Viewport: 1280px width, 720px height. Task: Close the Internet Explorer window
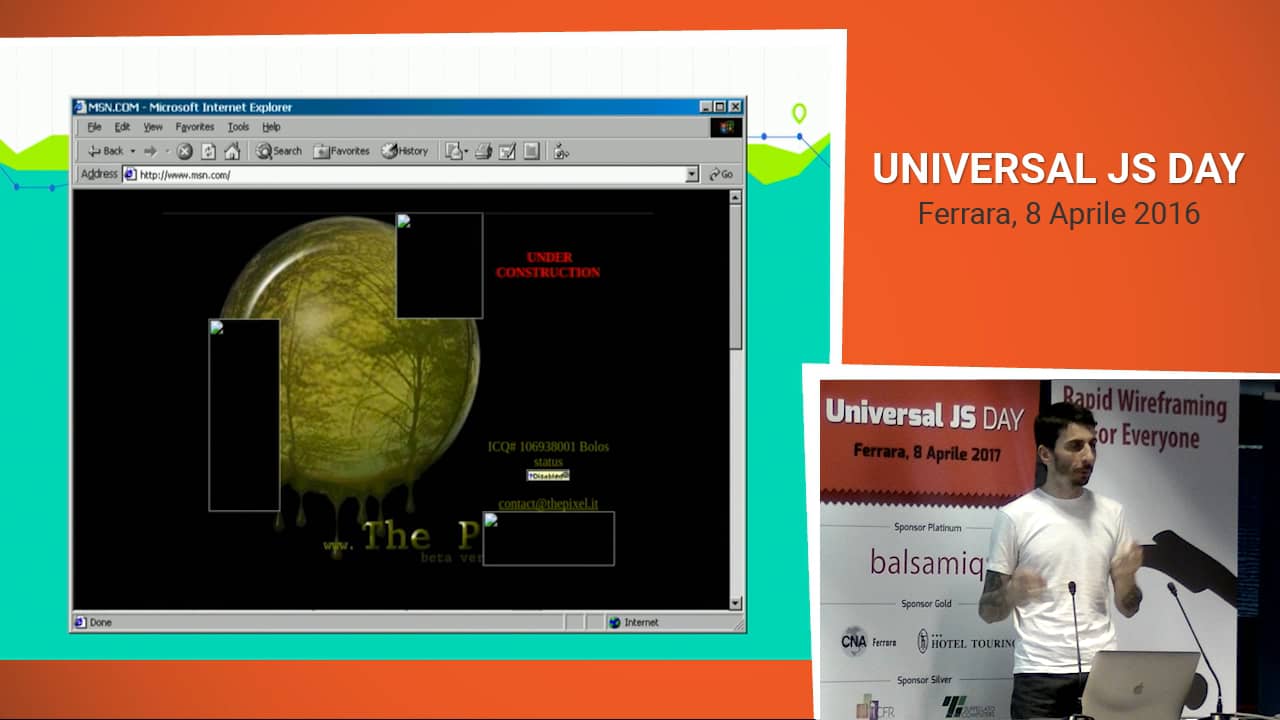tap(735, 107)
